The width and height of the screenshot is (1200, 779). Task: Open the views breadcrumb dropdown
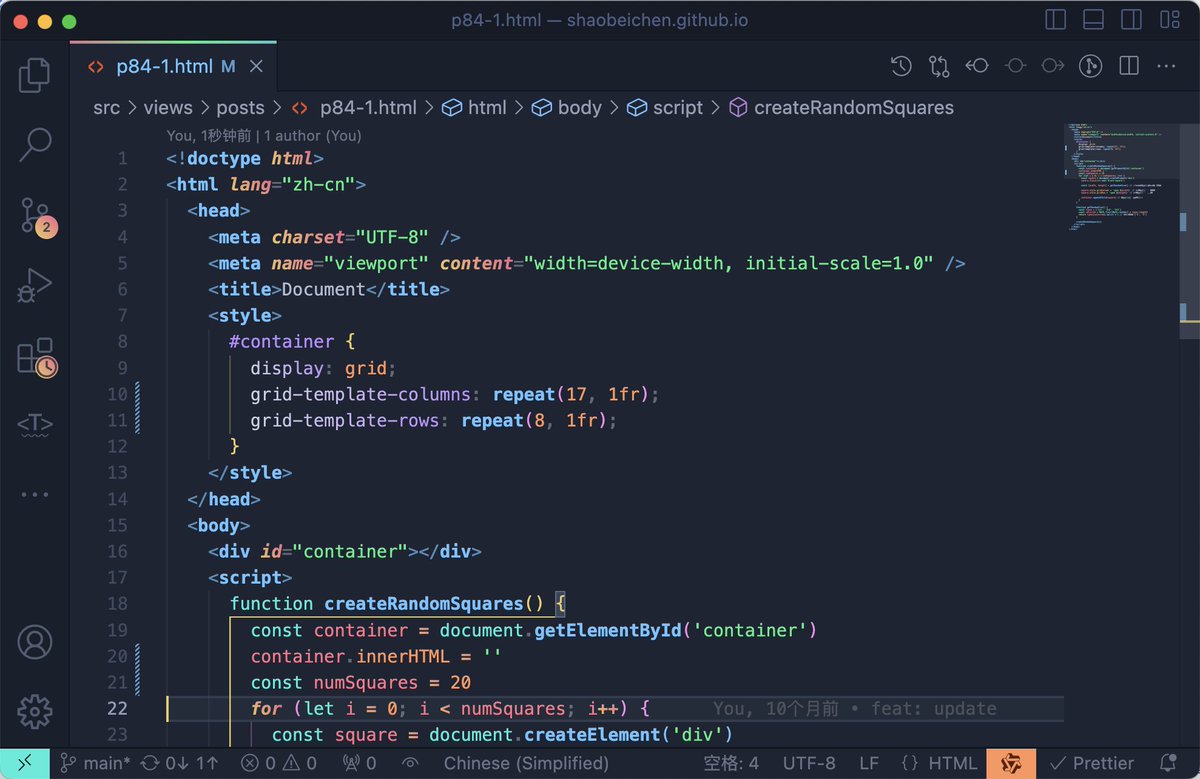[x=168, y=107]
